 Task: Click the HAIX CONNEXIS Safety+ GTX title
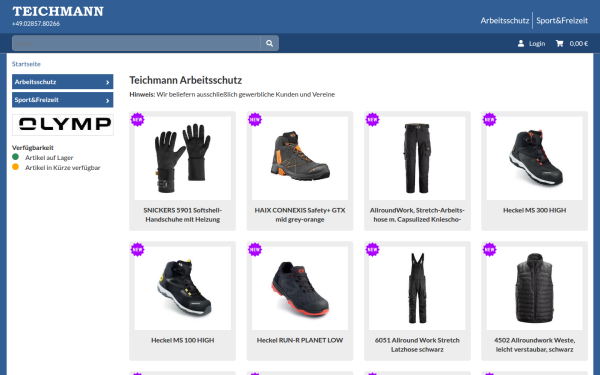[x=300, y=215]
